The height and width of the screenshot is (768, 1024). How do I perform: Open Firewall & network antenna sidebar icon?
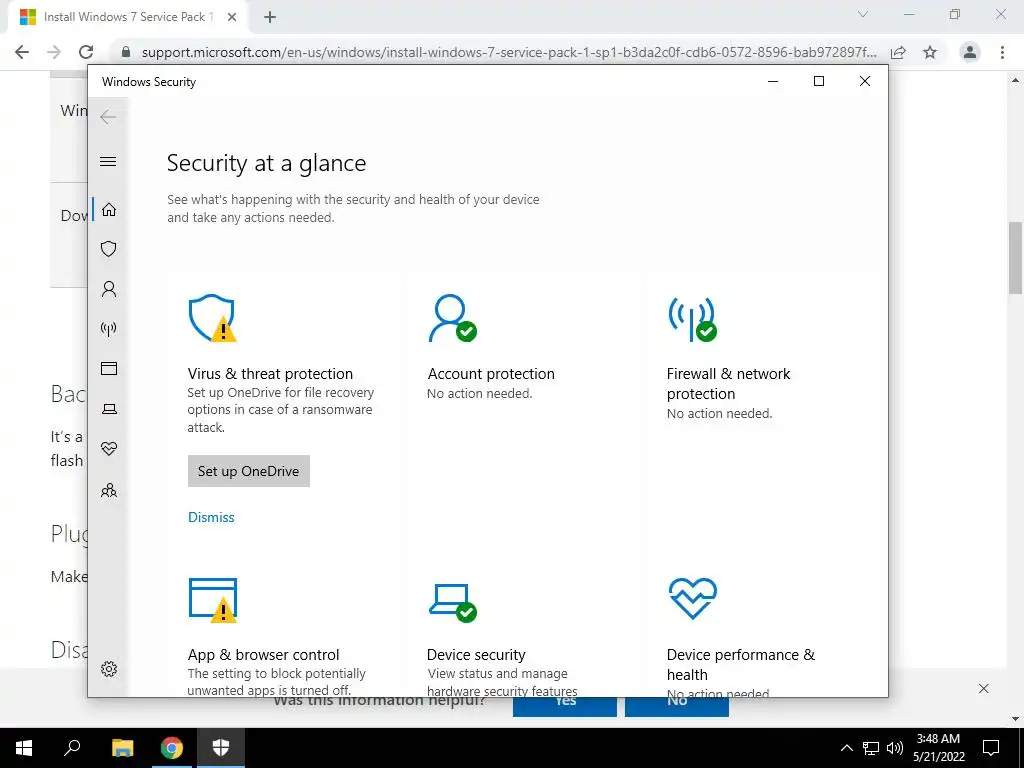pyautogui.click(x=108, y=328)
